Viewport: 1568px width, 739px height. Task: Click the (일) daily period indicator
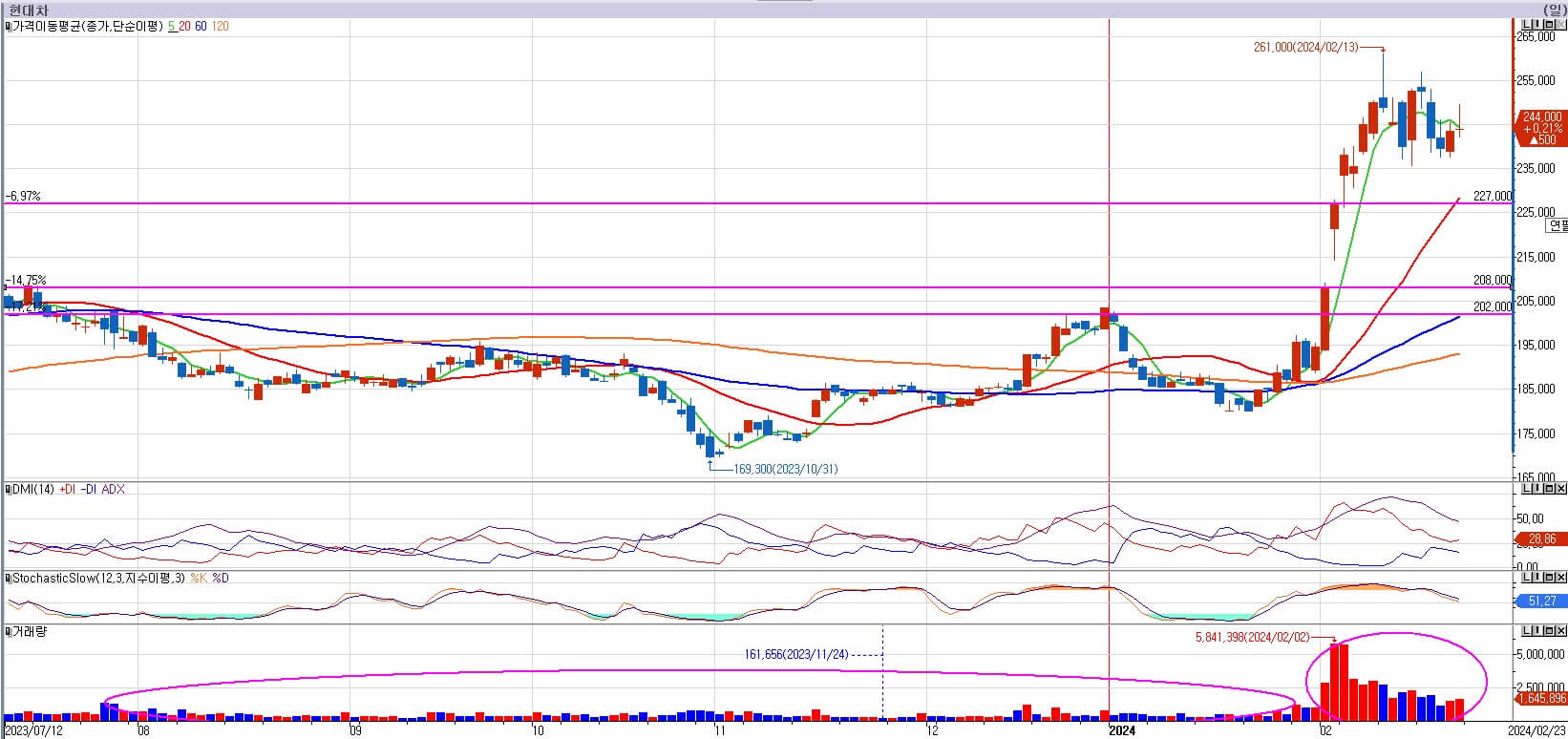[1554, 10]
